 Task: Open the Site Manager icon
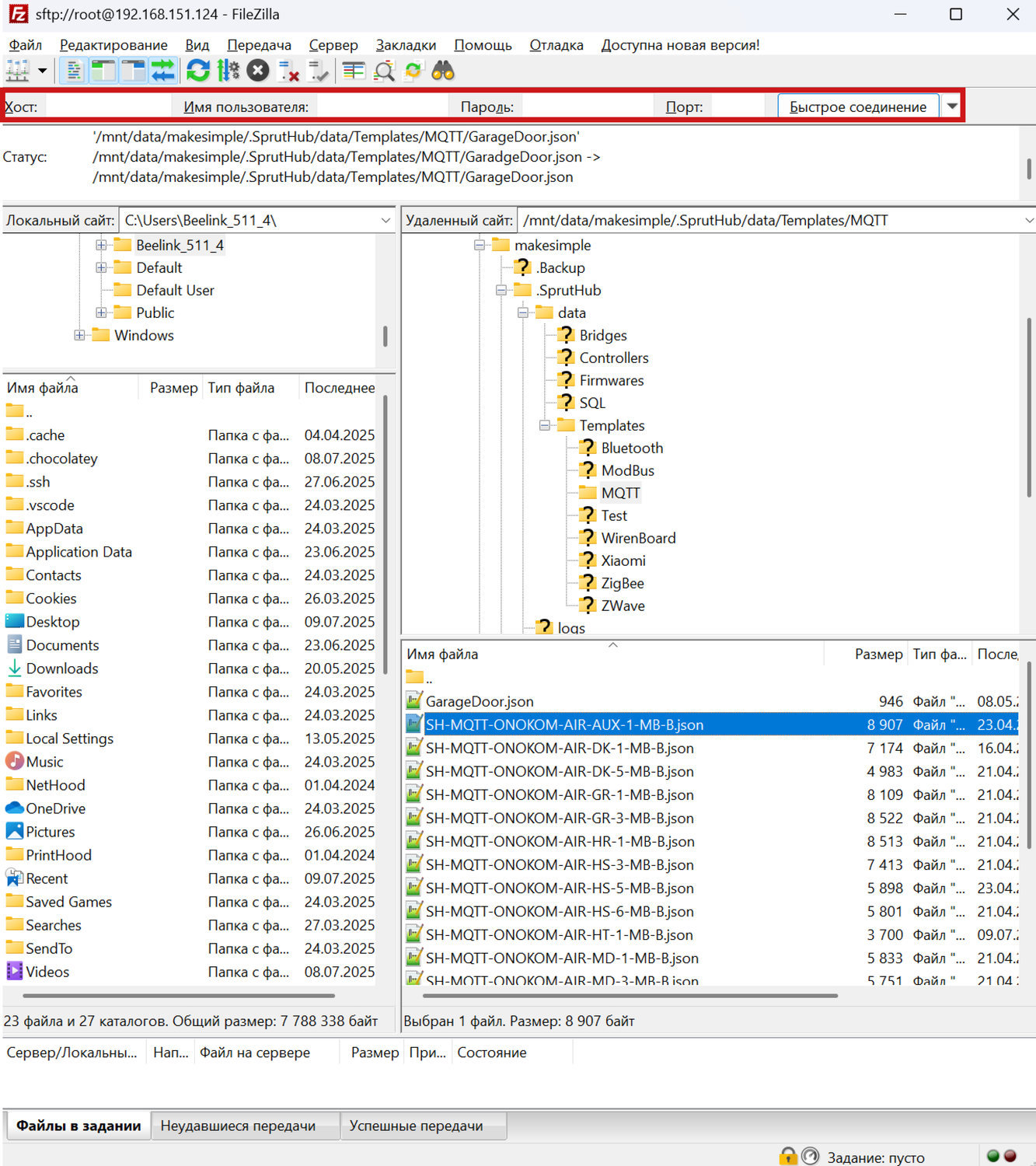pos(17,71)
